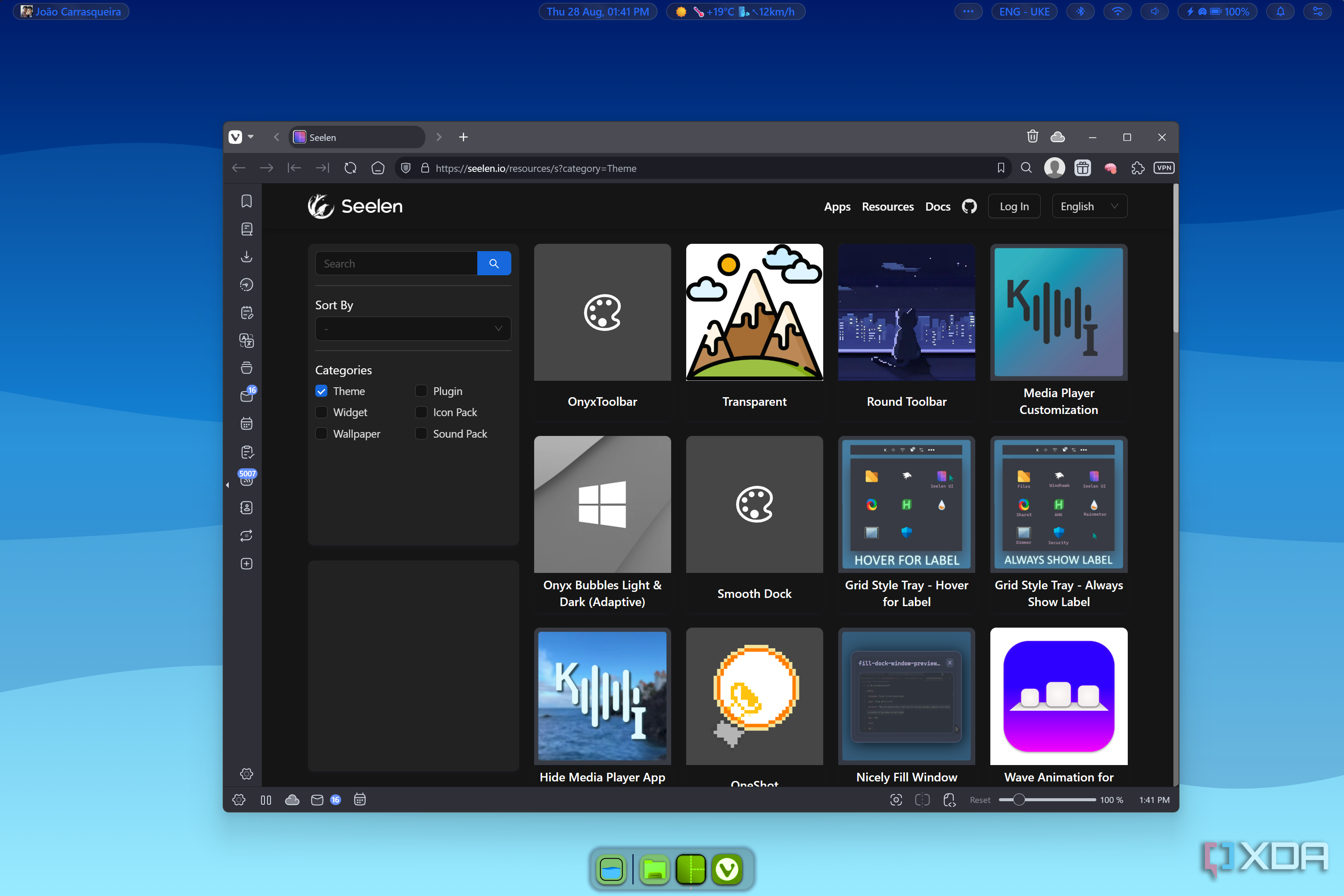Go to the Resources nav item
This screenshot has height=896, width=1344.
(x=887, y=206)
